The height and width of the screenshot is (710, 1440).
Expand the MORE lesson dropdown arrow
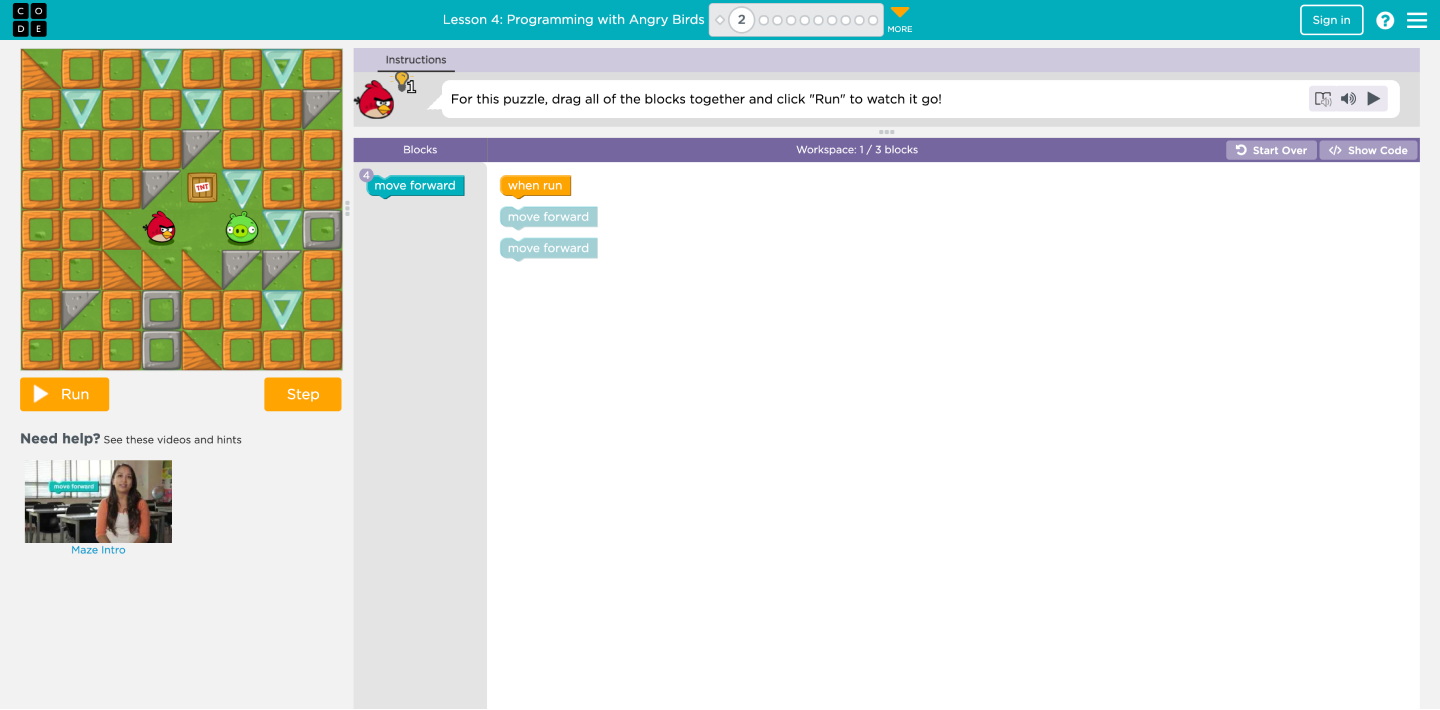point(900,13)
